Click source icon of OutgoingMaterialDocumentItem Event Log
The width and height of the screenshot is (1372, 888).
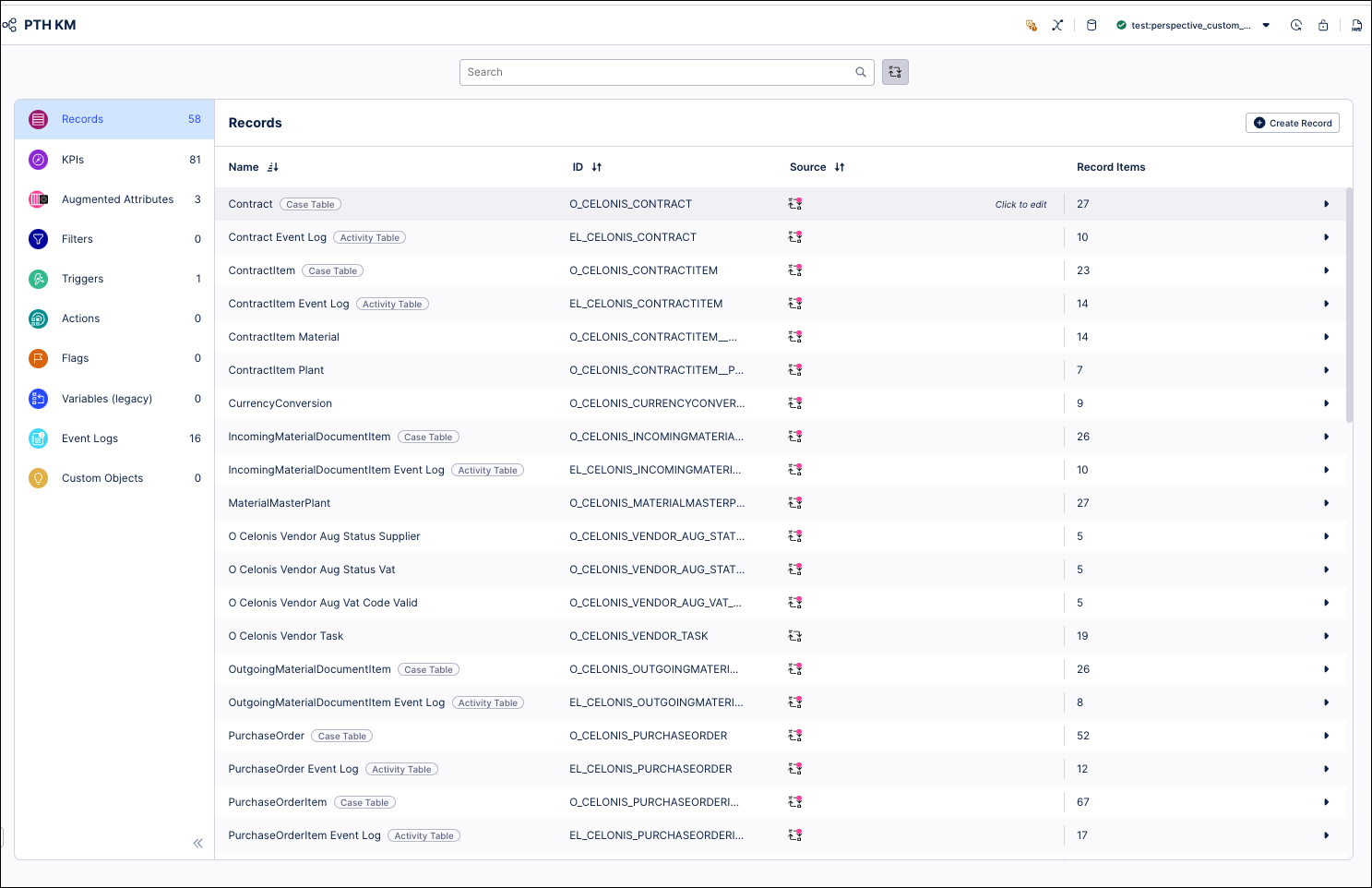pos(795,702)
